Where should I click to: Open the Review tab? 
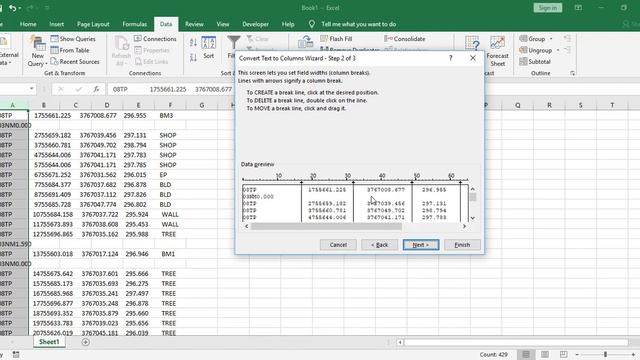pyautogui.click(x=194, y=24)
